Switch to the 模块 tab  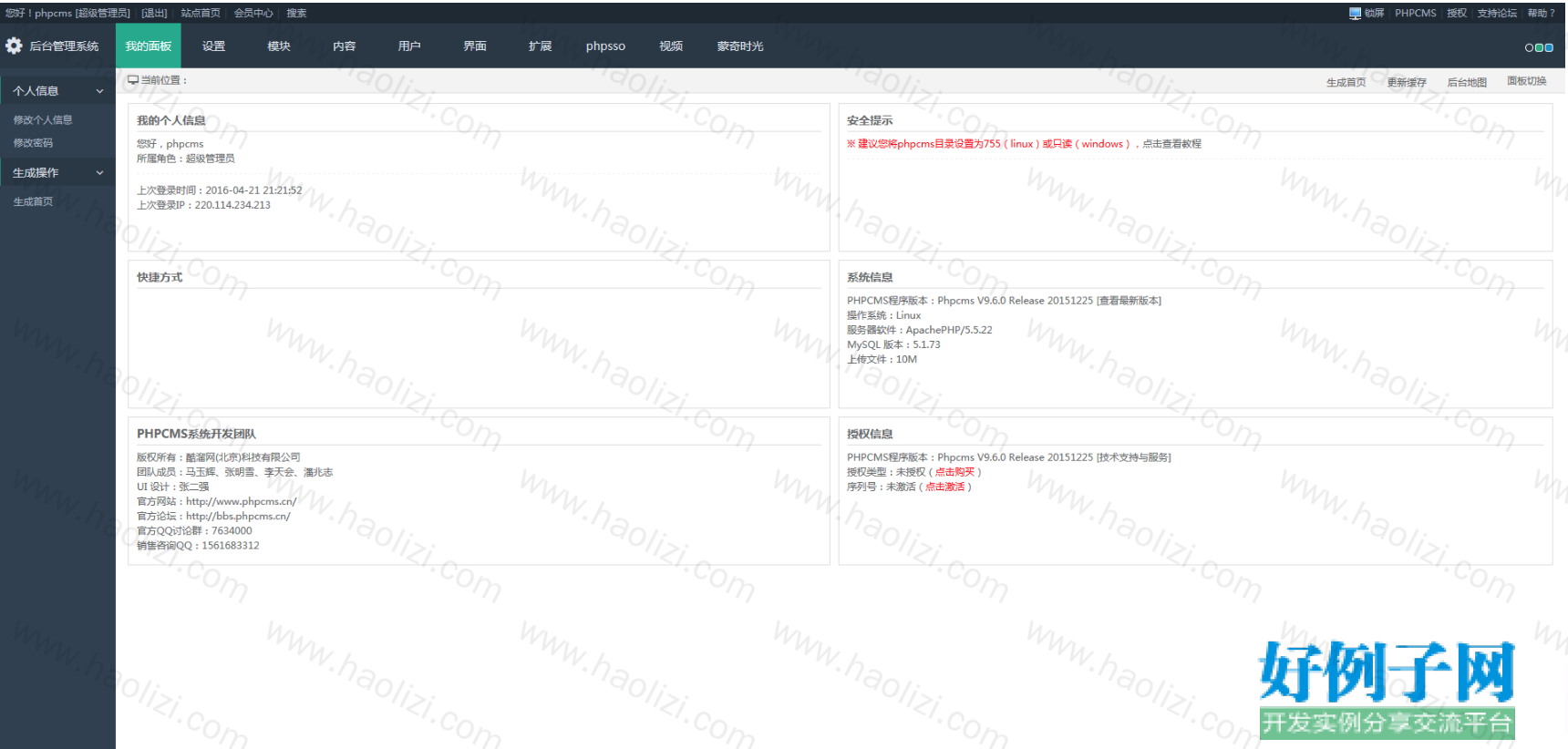click(279, 46)
